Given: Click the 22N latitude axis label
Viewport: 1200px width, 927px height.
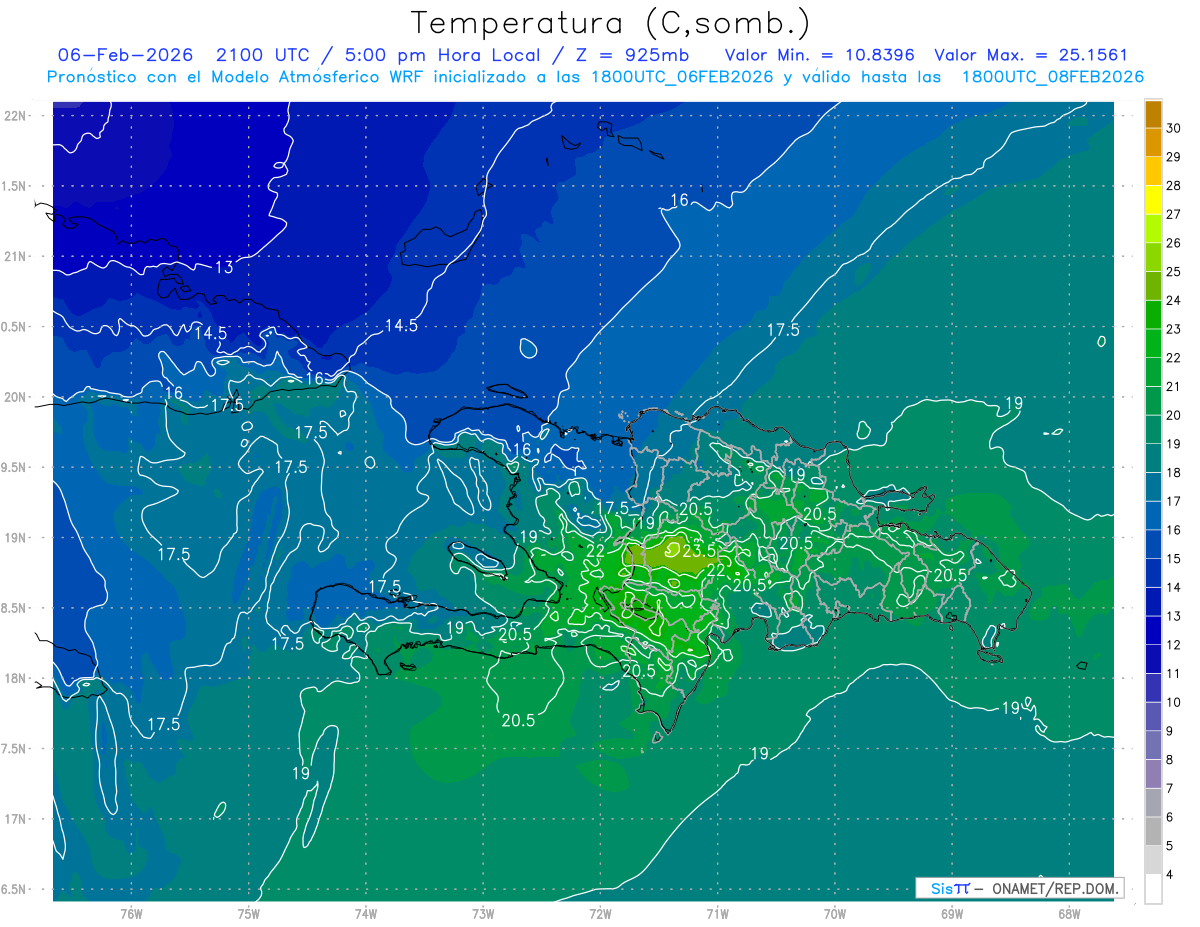Looking at the screenshot, I should tap(15, 115).
